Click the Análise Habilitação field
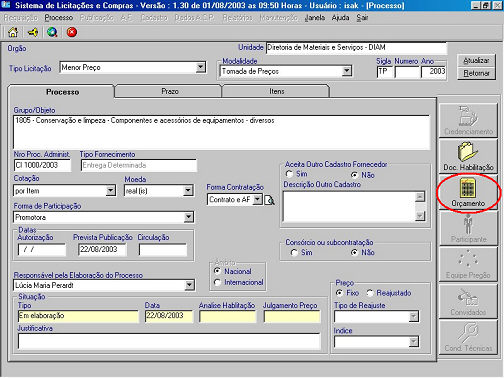Screen dimensions: 504x378 click(x=228, y=316)
